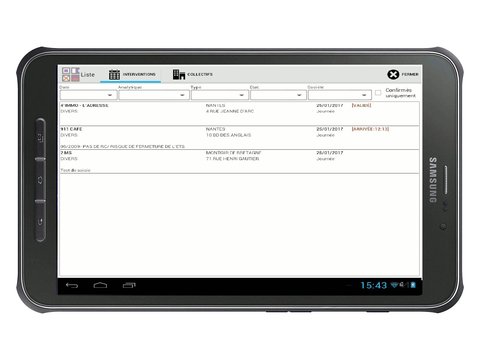The height and width of the screenshot is (360, 480).
Task: Tap the Android home button
Action: (100, 285)
